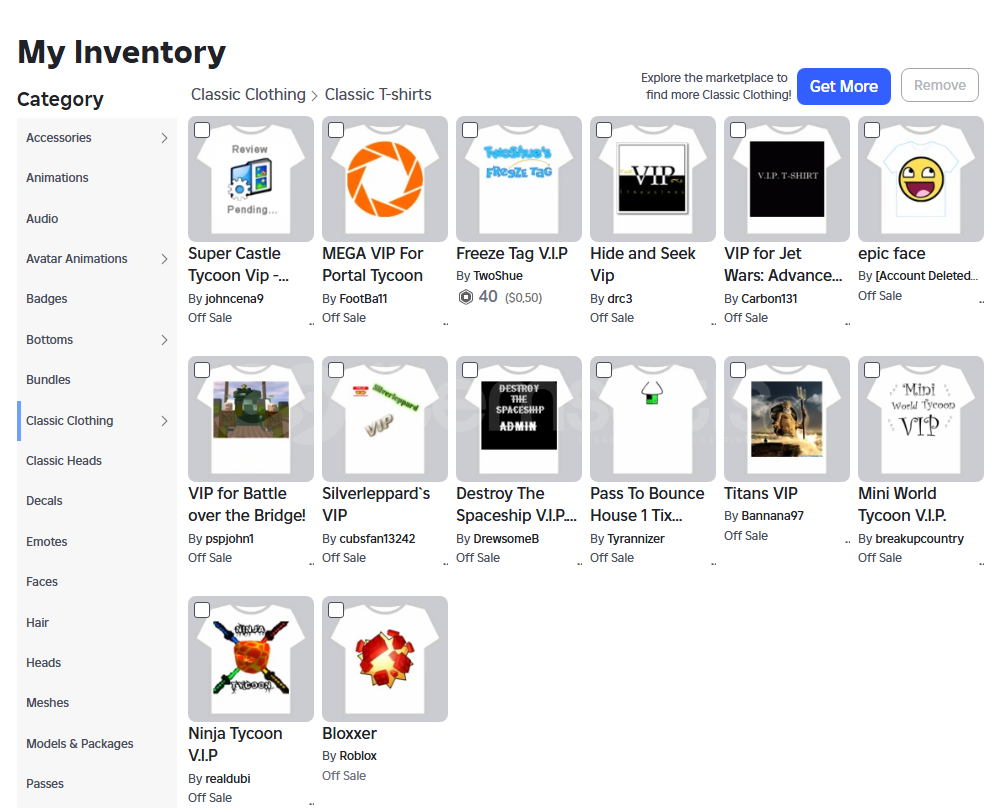Open the Badges category
Image resolution: width=1007 pixels, height=808 pixels.
[97, 299]
